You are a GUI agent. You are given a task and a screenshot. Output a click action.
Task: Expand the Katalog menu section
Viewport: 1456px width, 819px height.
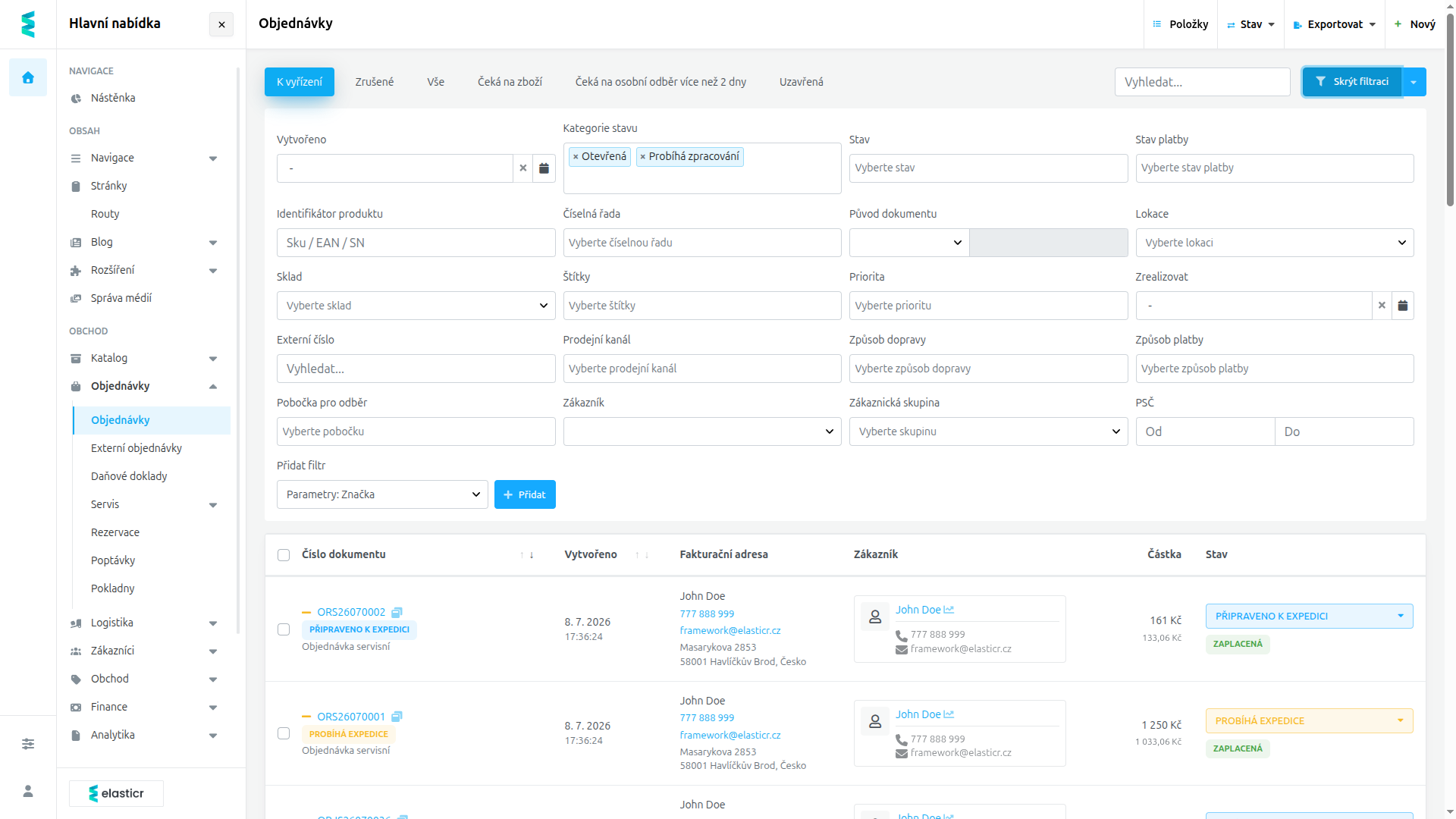(144, 358)
